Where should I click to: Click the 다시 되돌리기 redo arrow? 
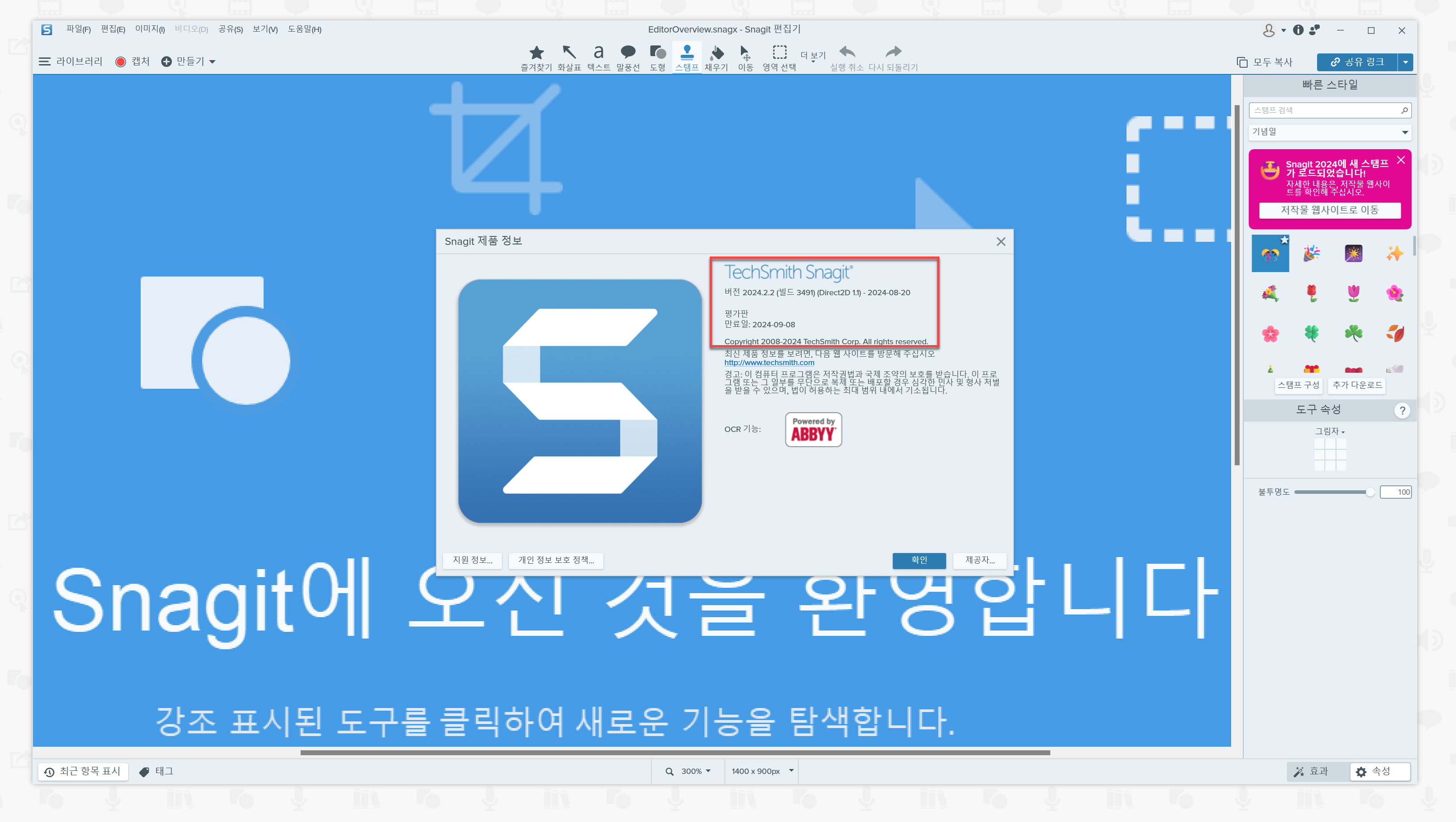[x=892, y=58]
